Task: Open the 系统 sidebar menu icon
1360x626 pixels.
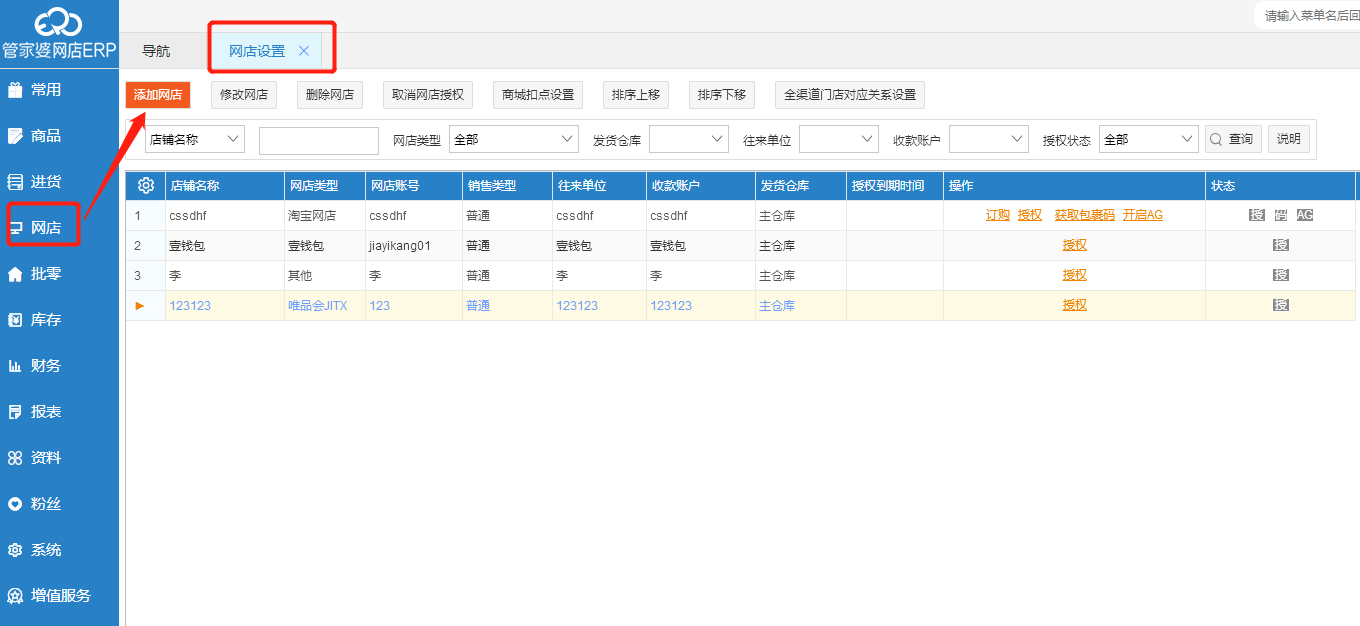Action: click(x=15, y=550)
